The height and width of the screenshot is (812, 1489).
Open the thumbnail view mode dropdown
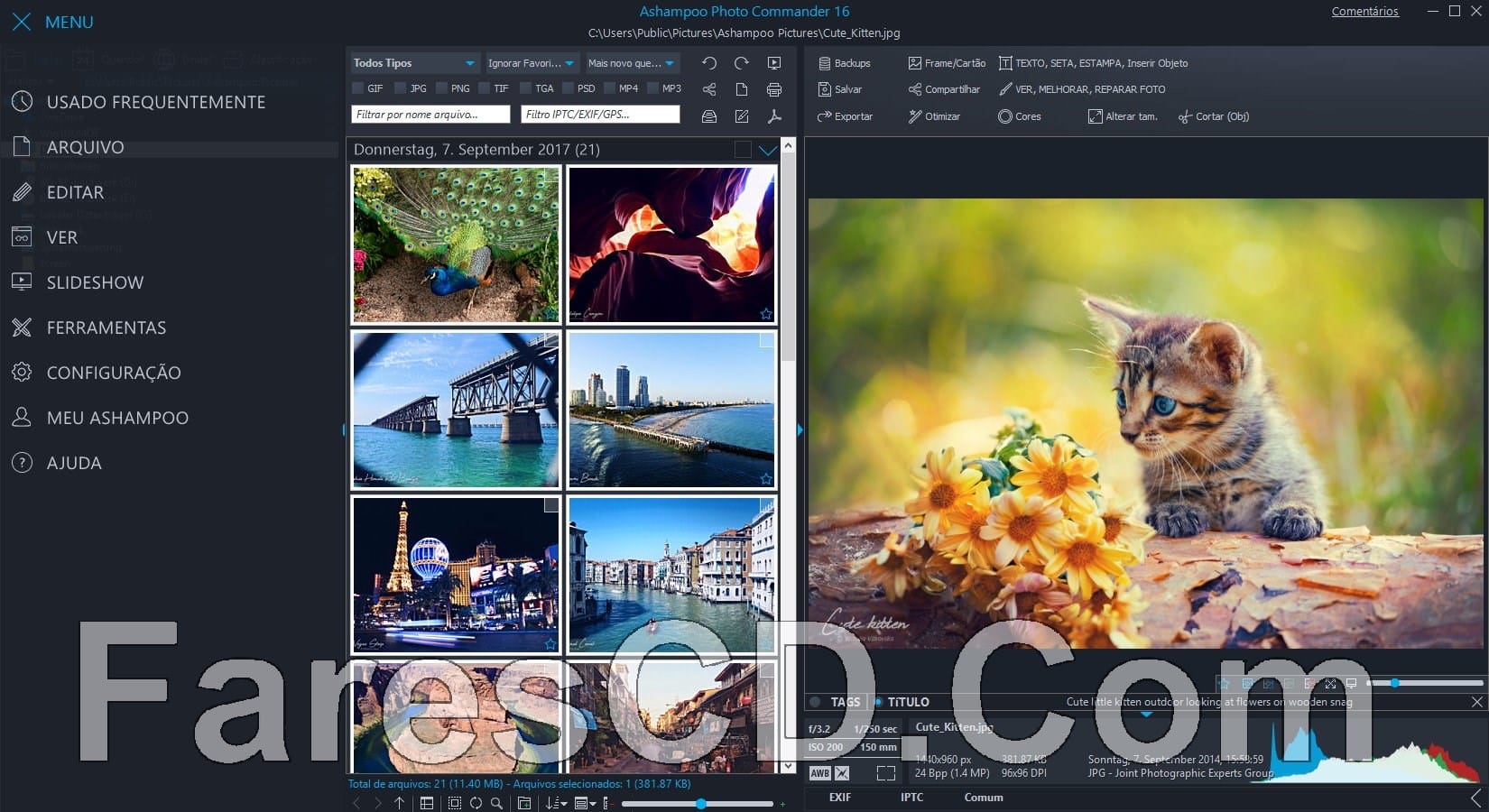coord(586,803)
